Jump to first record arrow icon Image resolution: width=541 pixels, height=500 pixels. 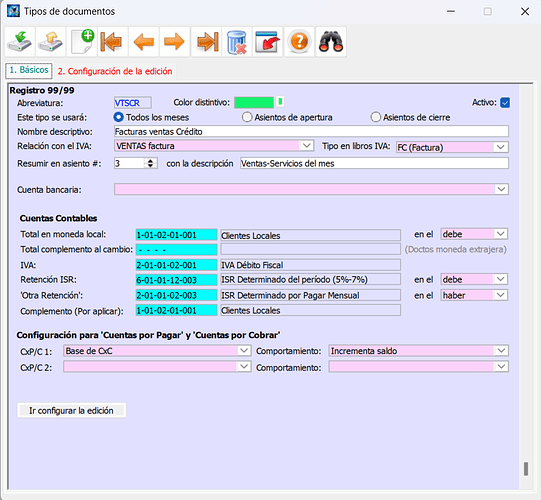click(112, 42)
